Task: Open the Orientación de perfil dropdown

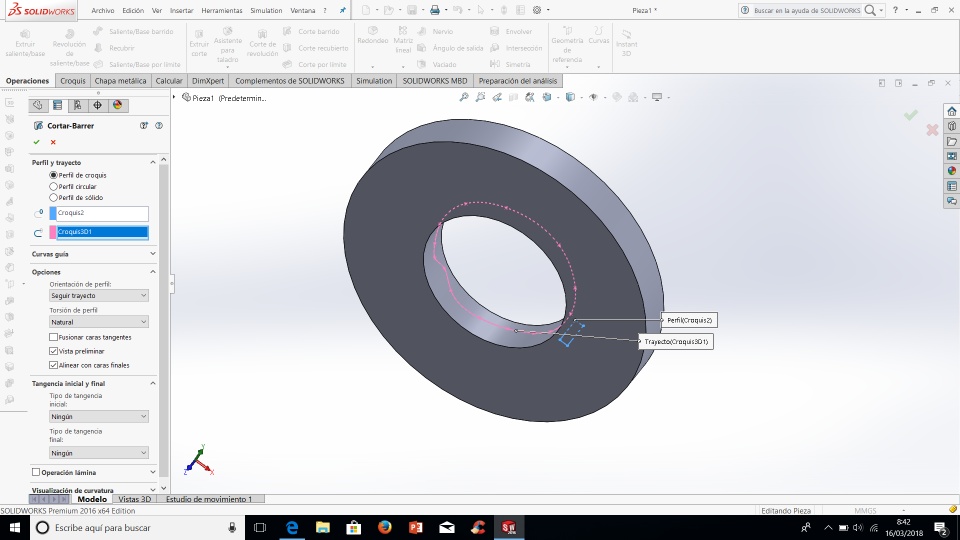Action: coord(98,296)
